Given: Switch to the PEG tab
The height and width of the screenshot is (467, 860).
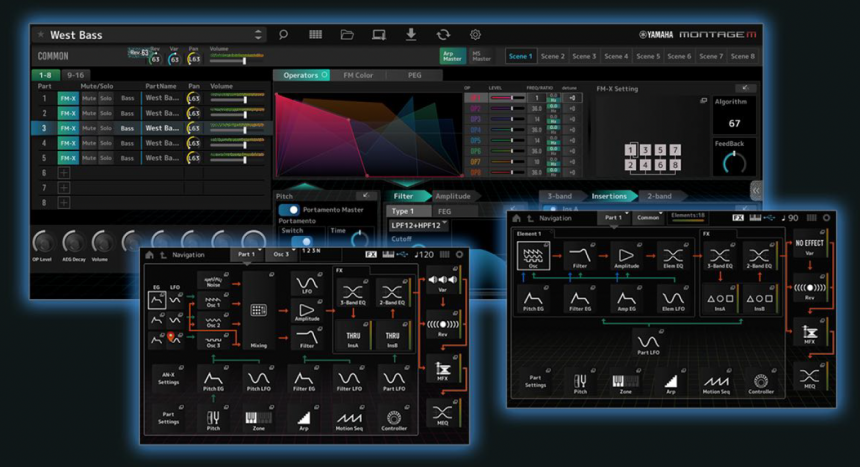Looking at the screenshot, I should point(415,75).
